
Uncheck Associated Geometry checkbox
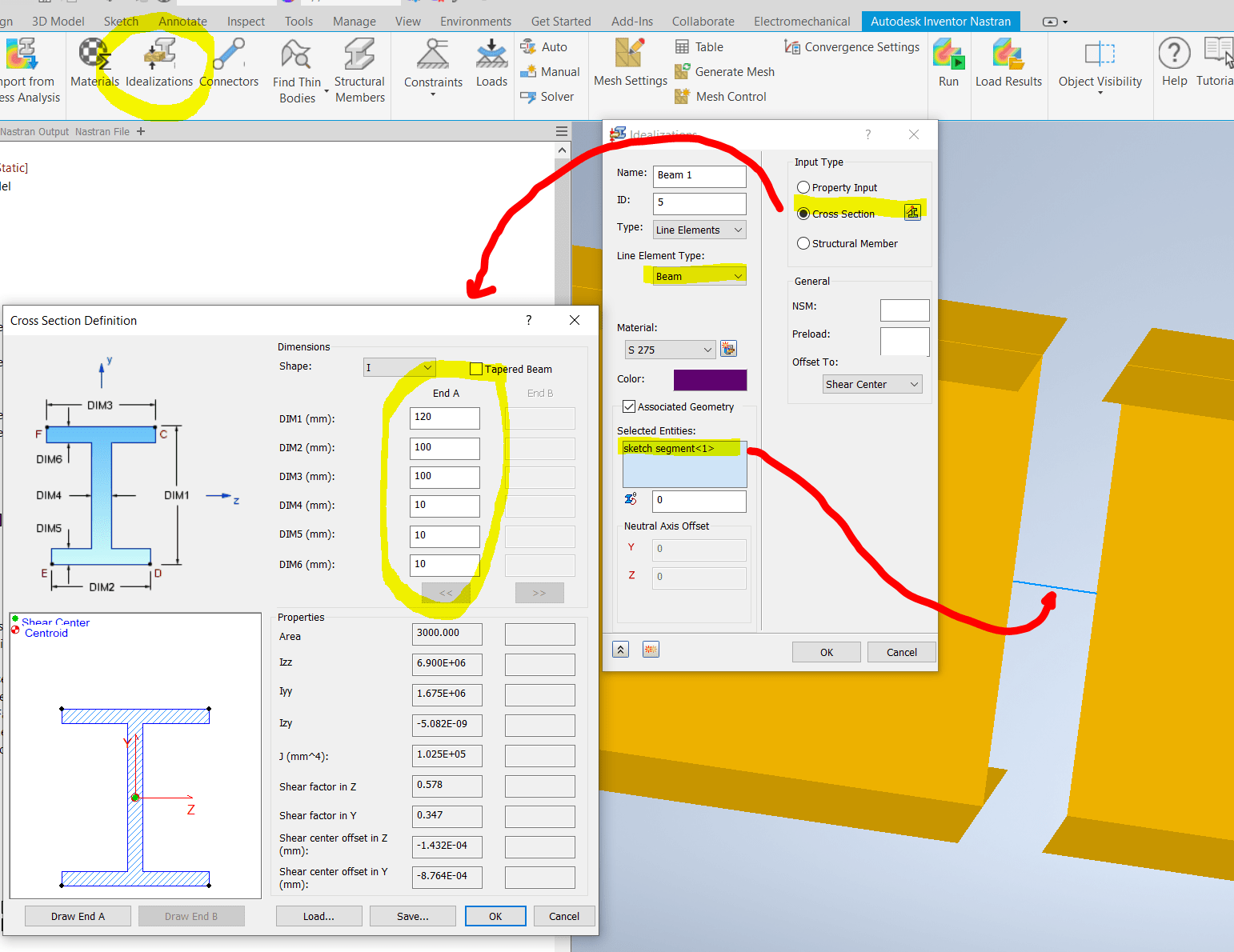pos(630,406)
